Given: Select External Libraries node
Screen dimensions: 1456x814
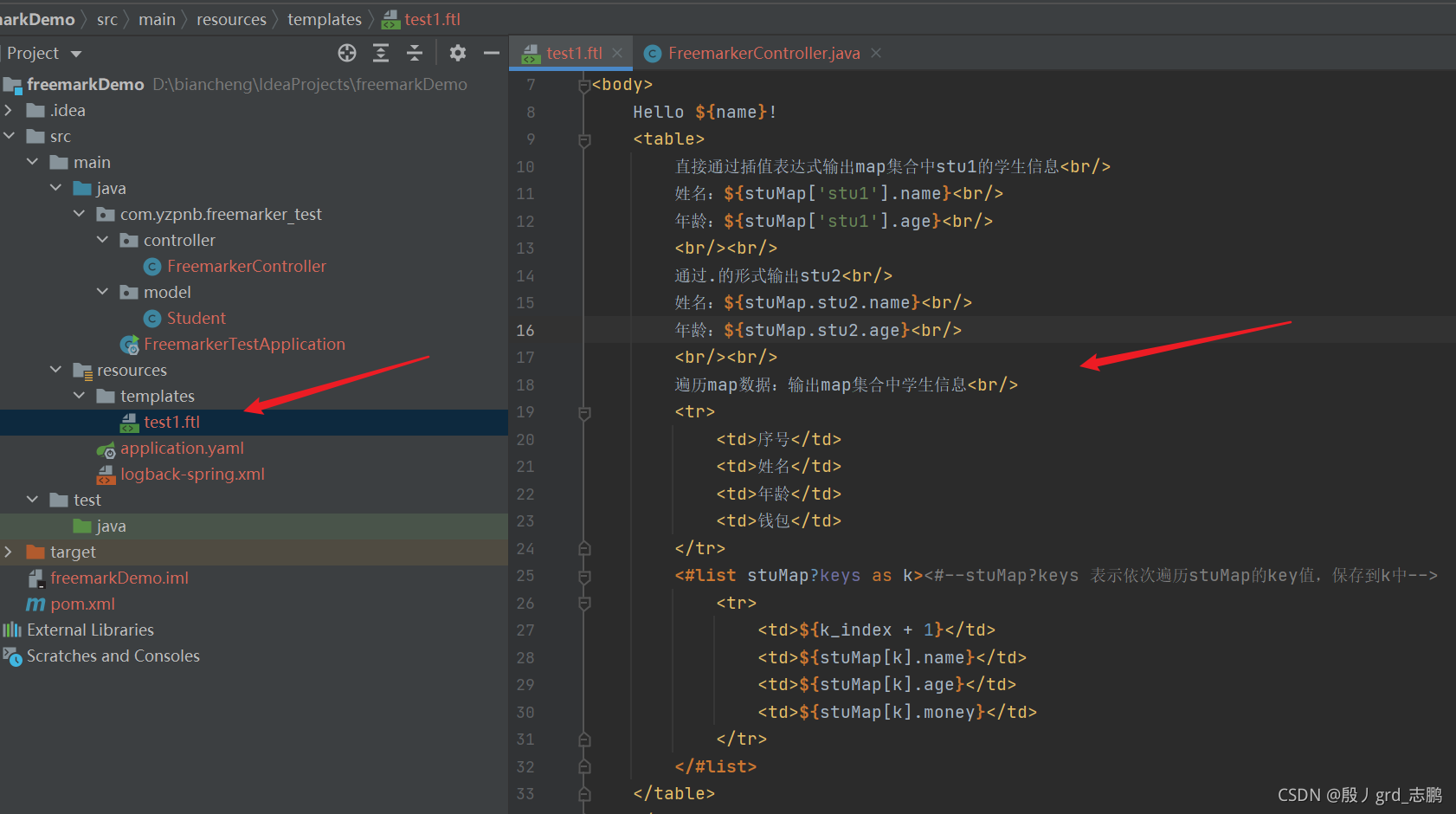Looking at the screenshot, I should click(x=90, y=630).
